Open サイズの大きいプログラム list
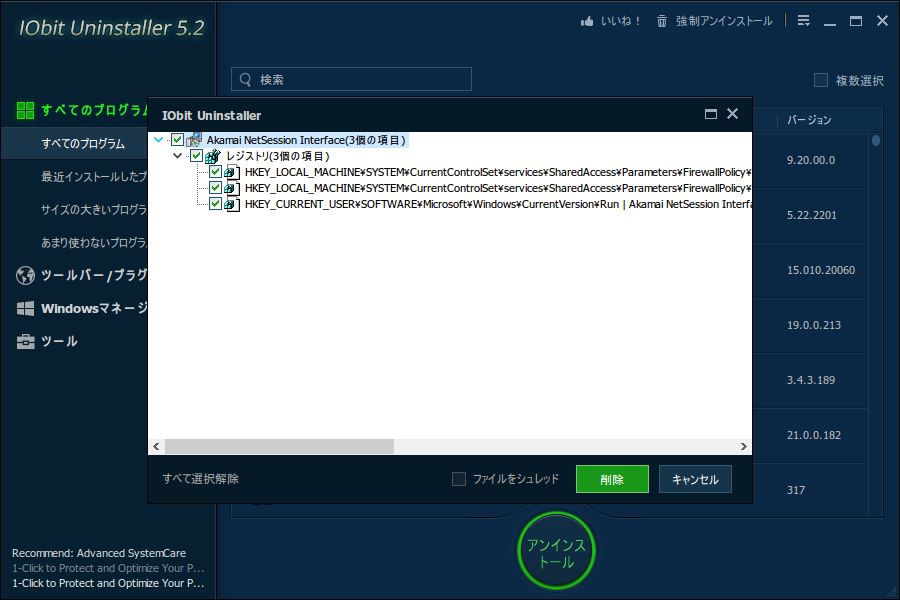Viewport: 900px width, 600px height. [94, 210]
